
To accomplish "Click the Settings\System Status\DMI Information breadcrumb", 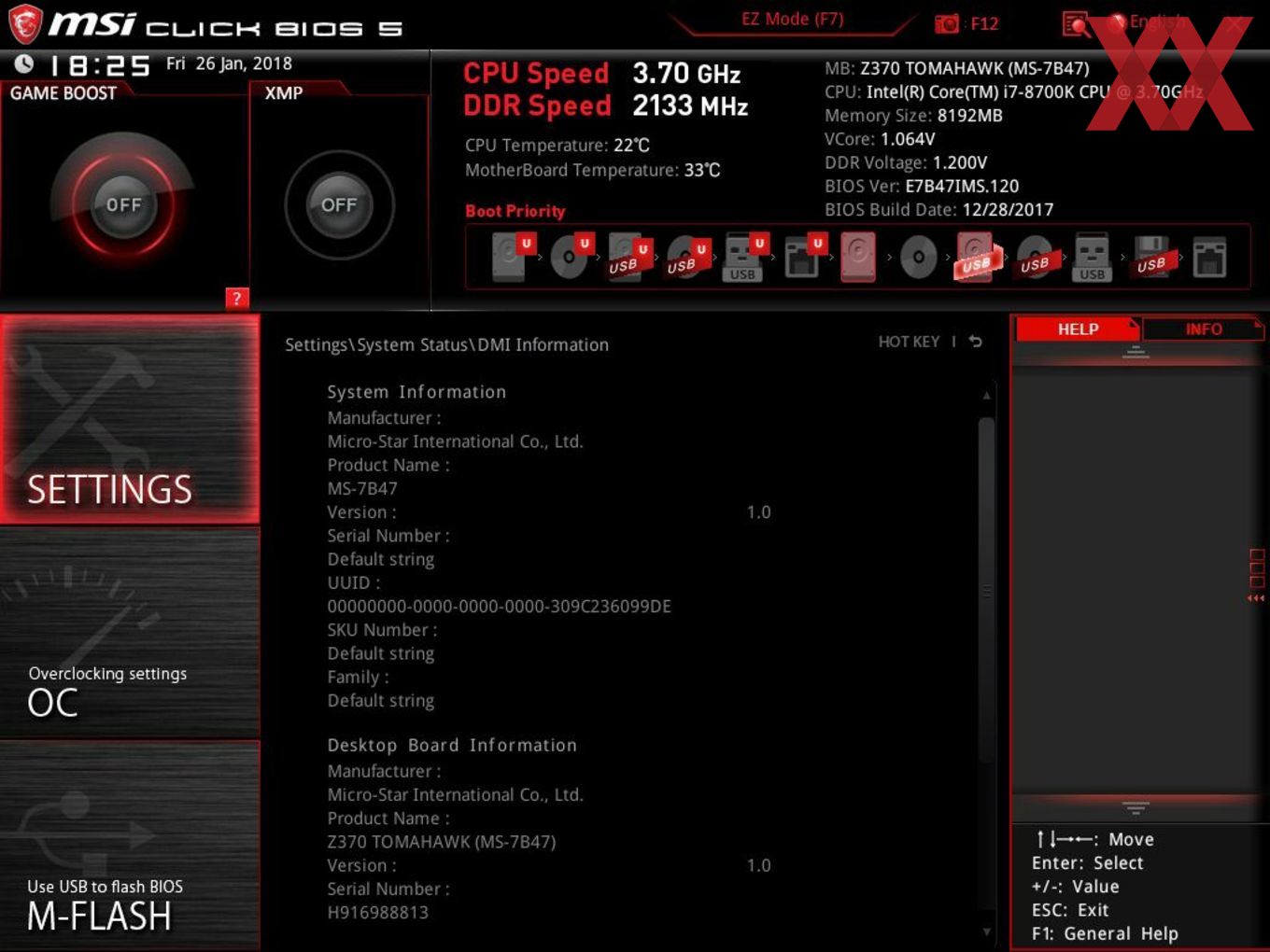I will 446,344.
